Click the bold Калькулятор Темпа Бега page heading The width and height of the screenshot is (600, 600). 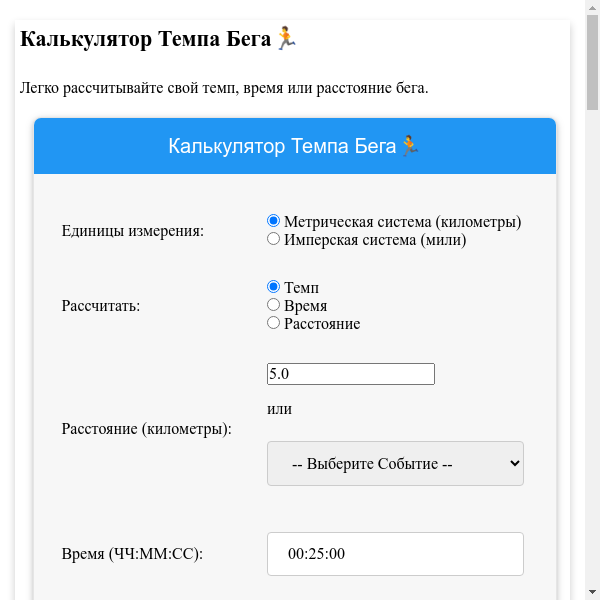click(x=146, y=39)
